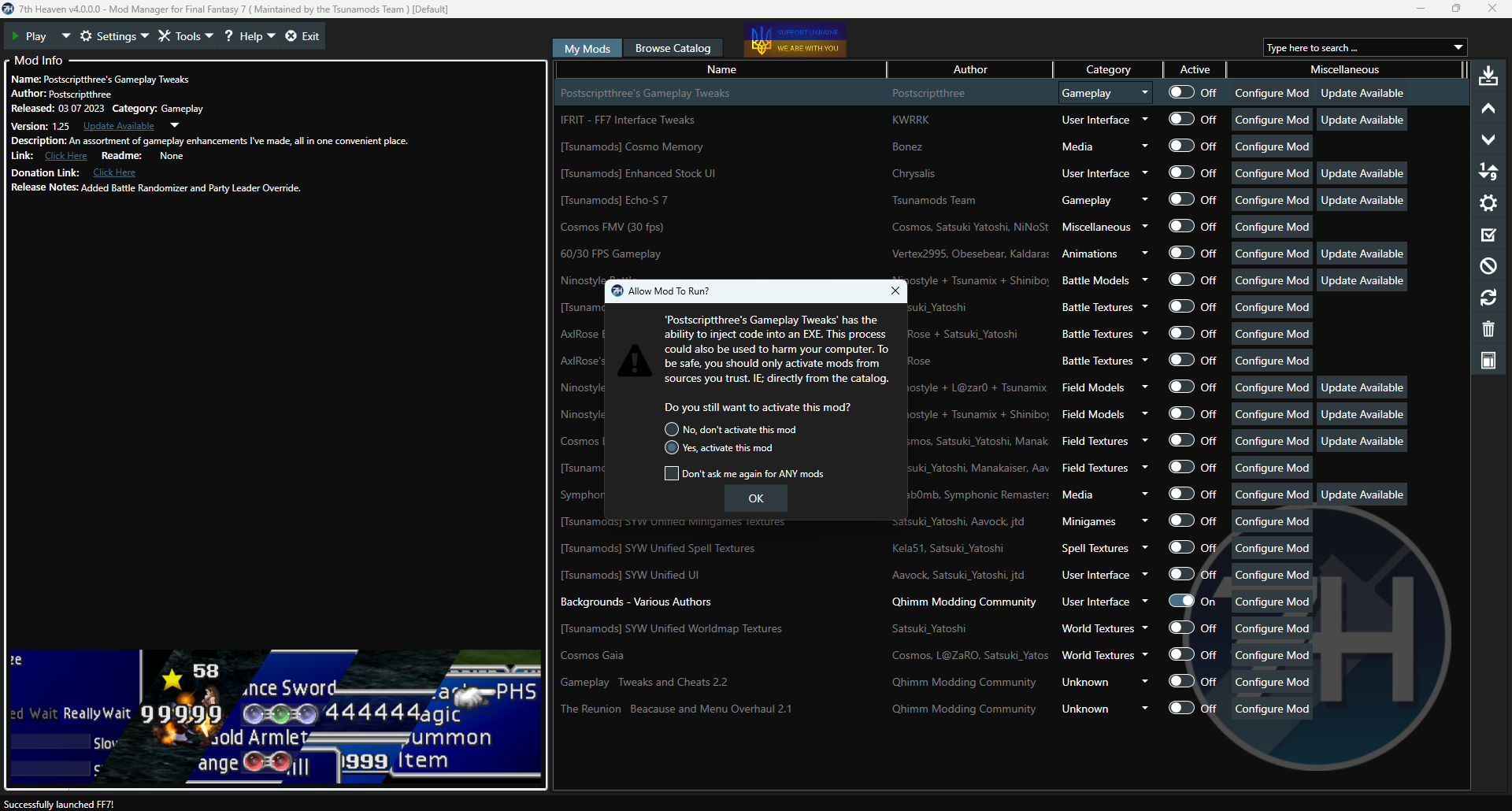The height and width of the screenshot is (811, 1512).
Task: Select '[Tsunamods] SYW Unified Spell Textures' row
Action: pos(1012,548)
